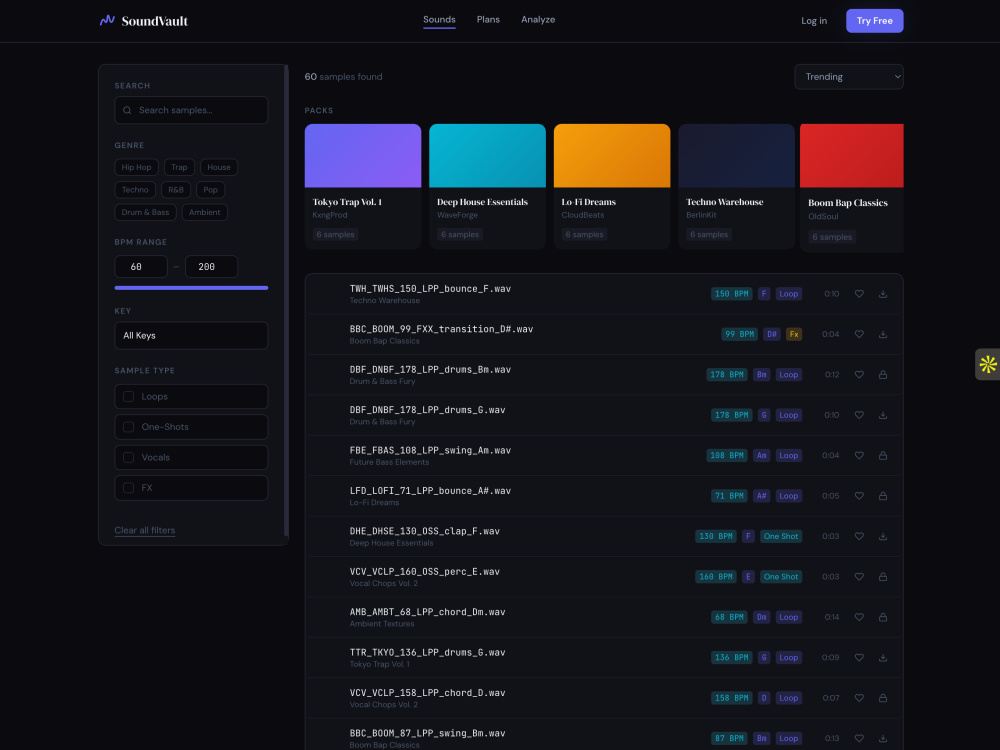
Task: Open the Tokyo Trap Vol. 1 pack
Action: (x=363, y=186)
